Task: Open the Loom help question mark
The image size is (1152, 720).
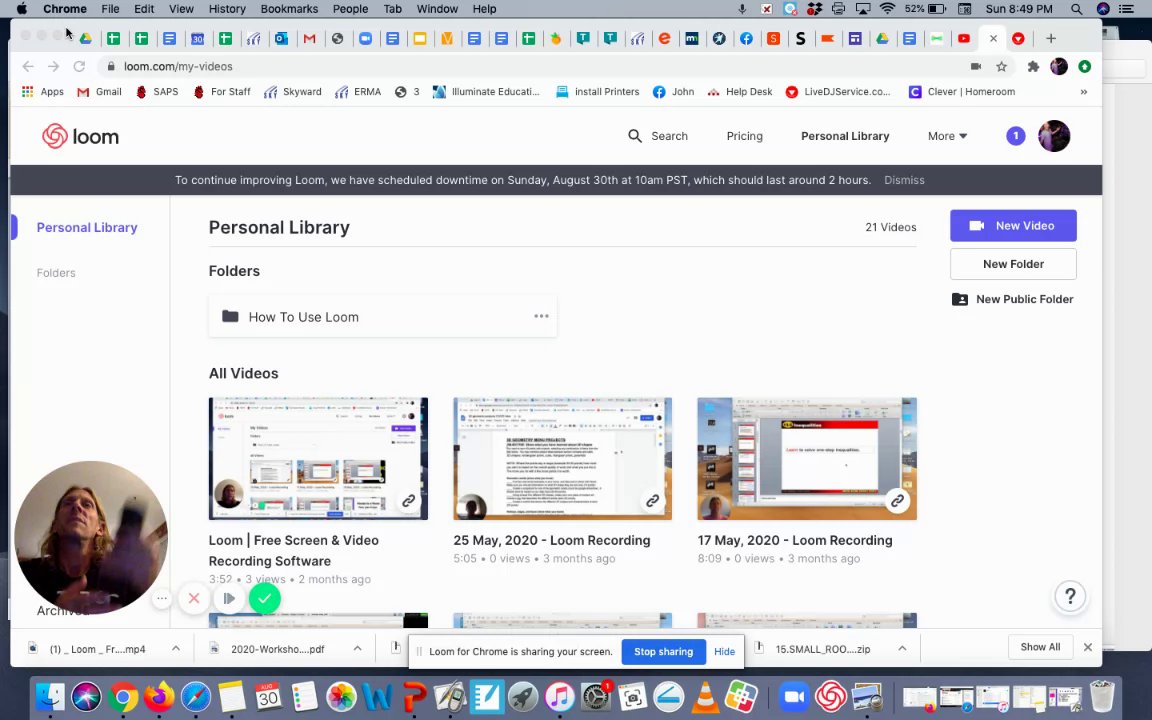Action: pos(1070,596)
